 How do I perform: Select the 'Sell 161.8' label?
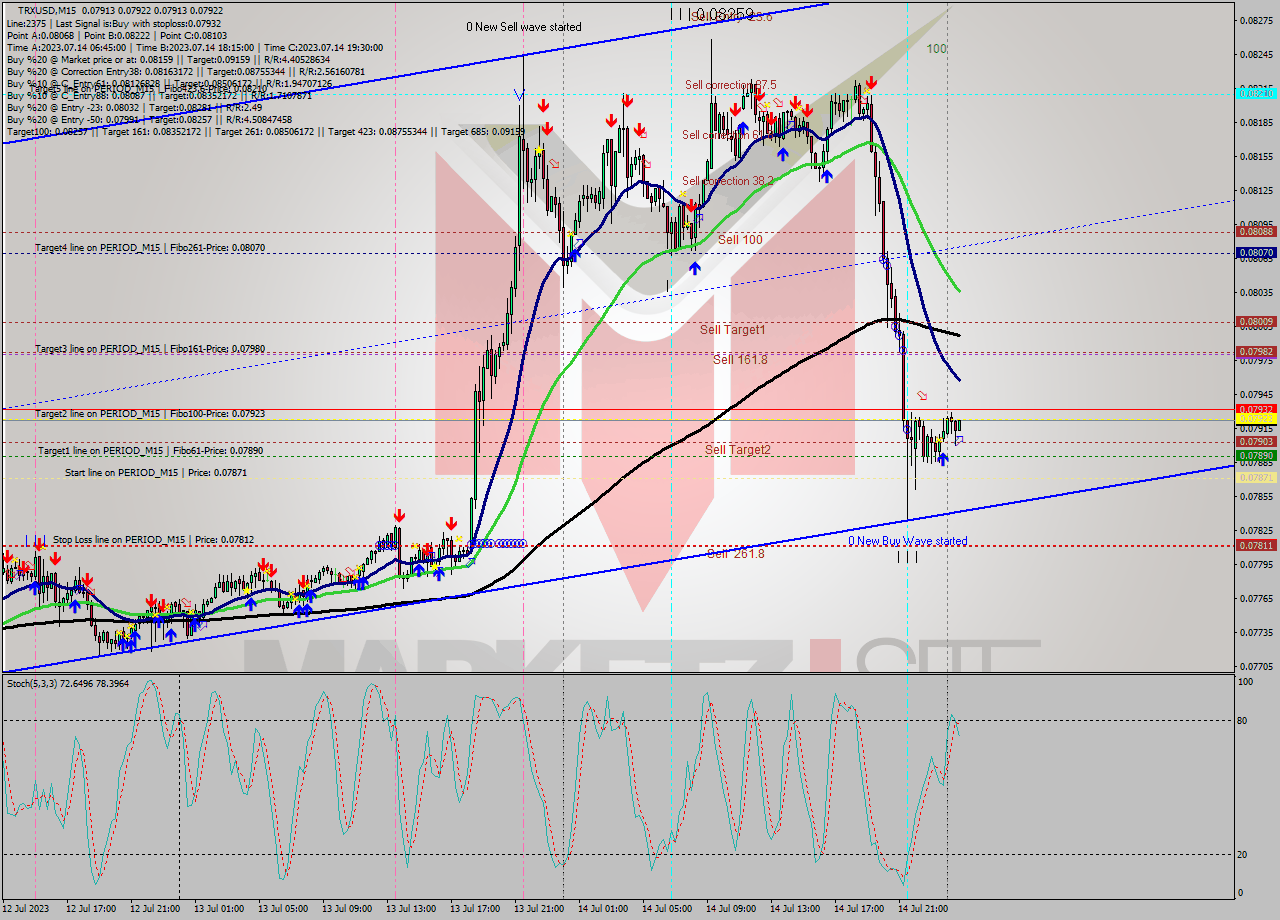coord(740,360)
